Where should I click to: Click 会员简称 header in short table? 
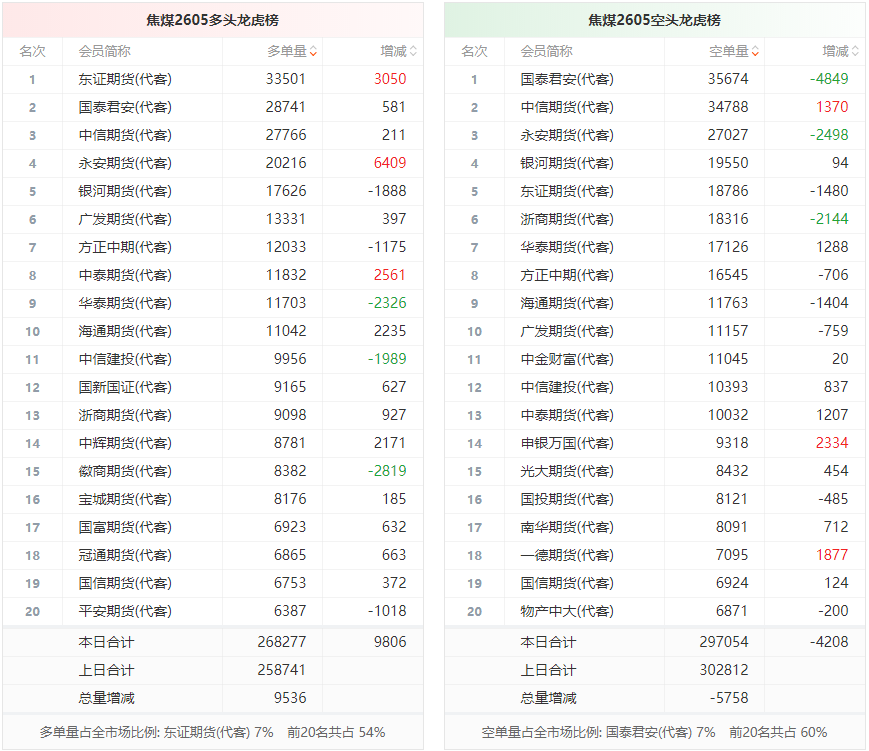pos(546,52)
